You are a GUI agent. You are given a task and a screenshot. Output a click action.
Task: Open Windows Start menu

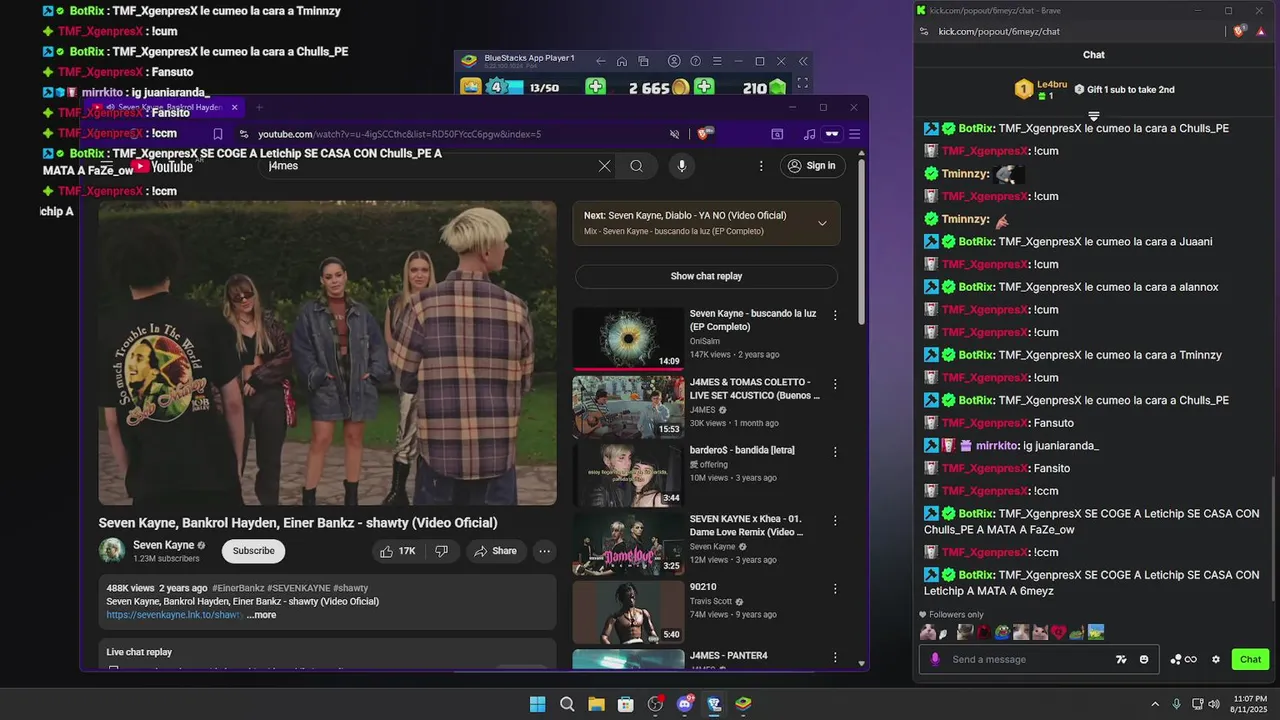point(537,704)
